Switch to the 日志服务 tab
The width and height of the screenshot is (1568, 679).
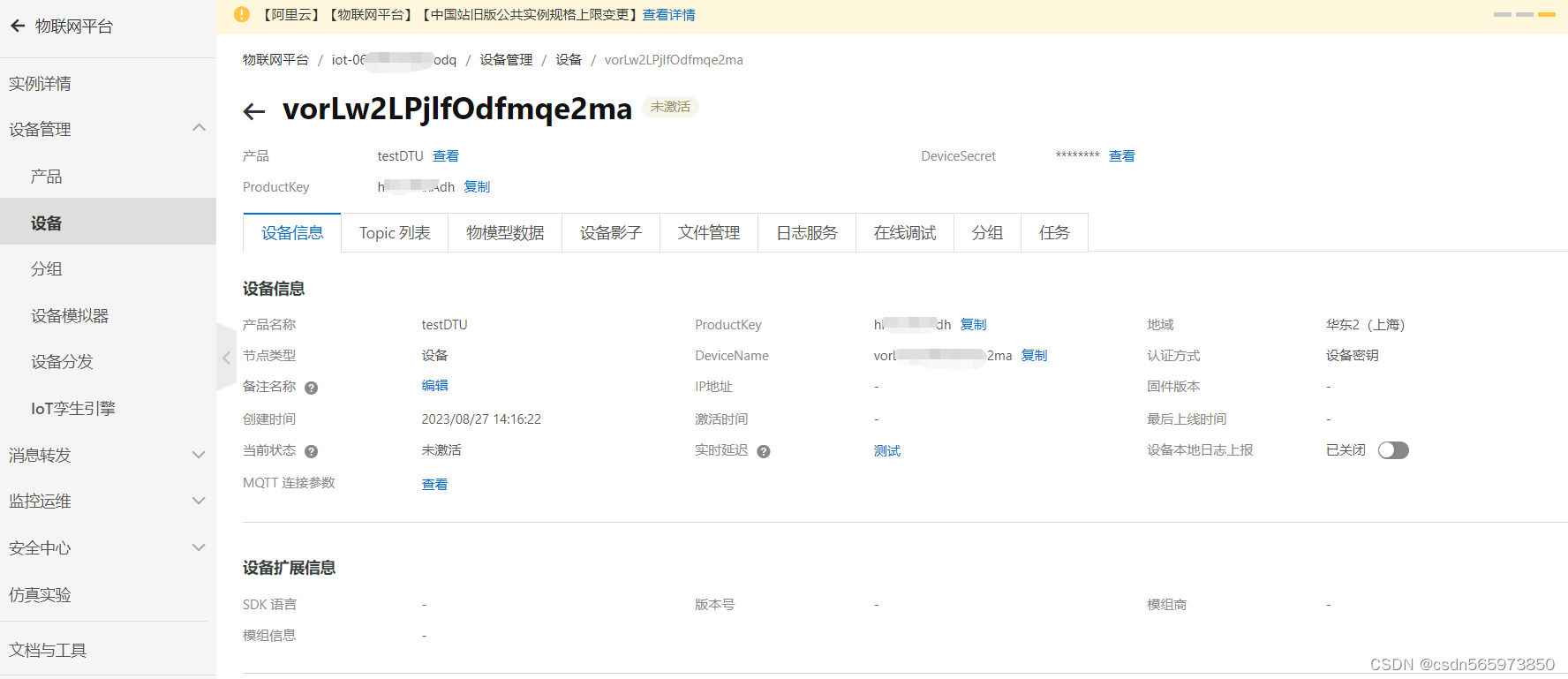pos(807,233)
